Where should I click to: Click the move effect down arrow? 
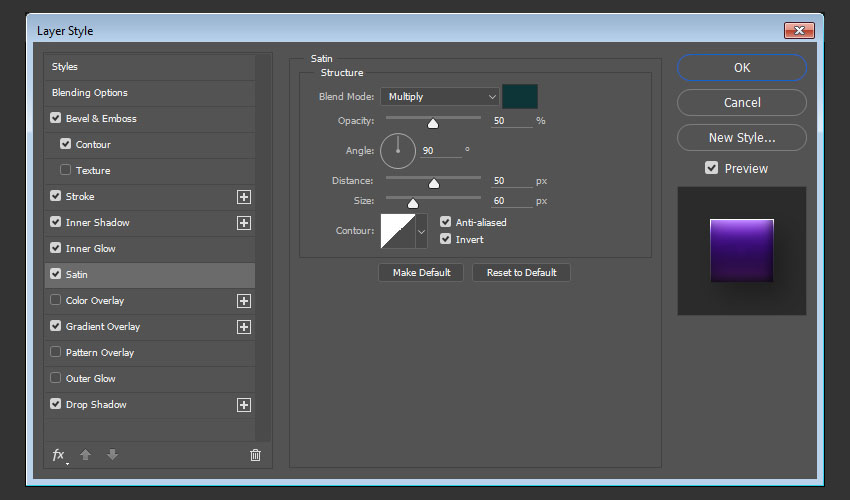[x=112, y=455]
